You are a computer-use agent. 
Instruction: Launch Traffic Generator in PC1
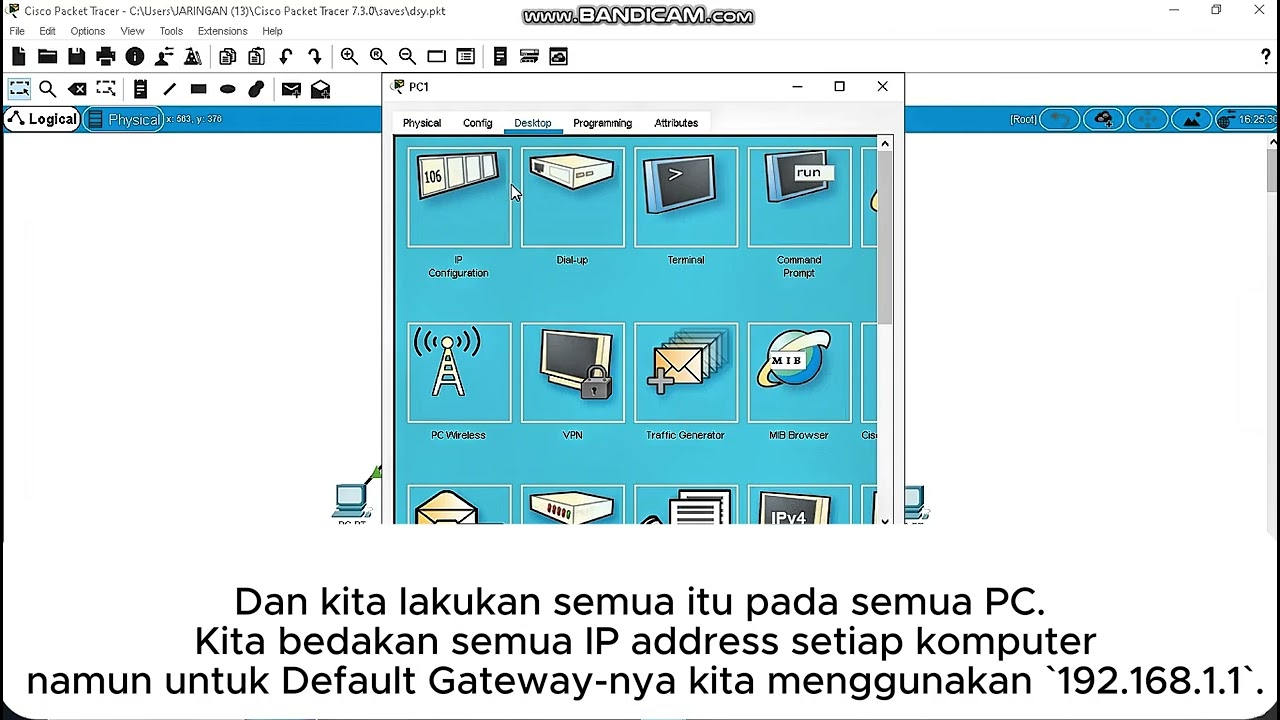686,372
